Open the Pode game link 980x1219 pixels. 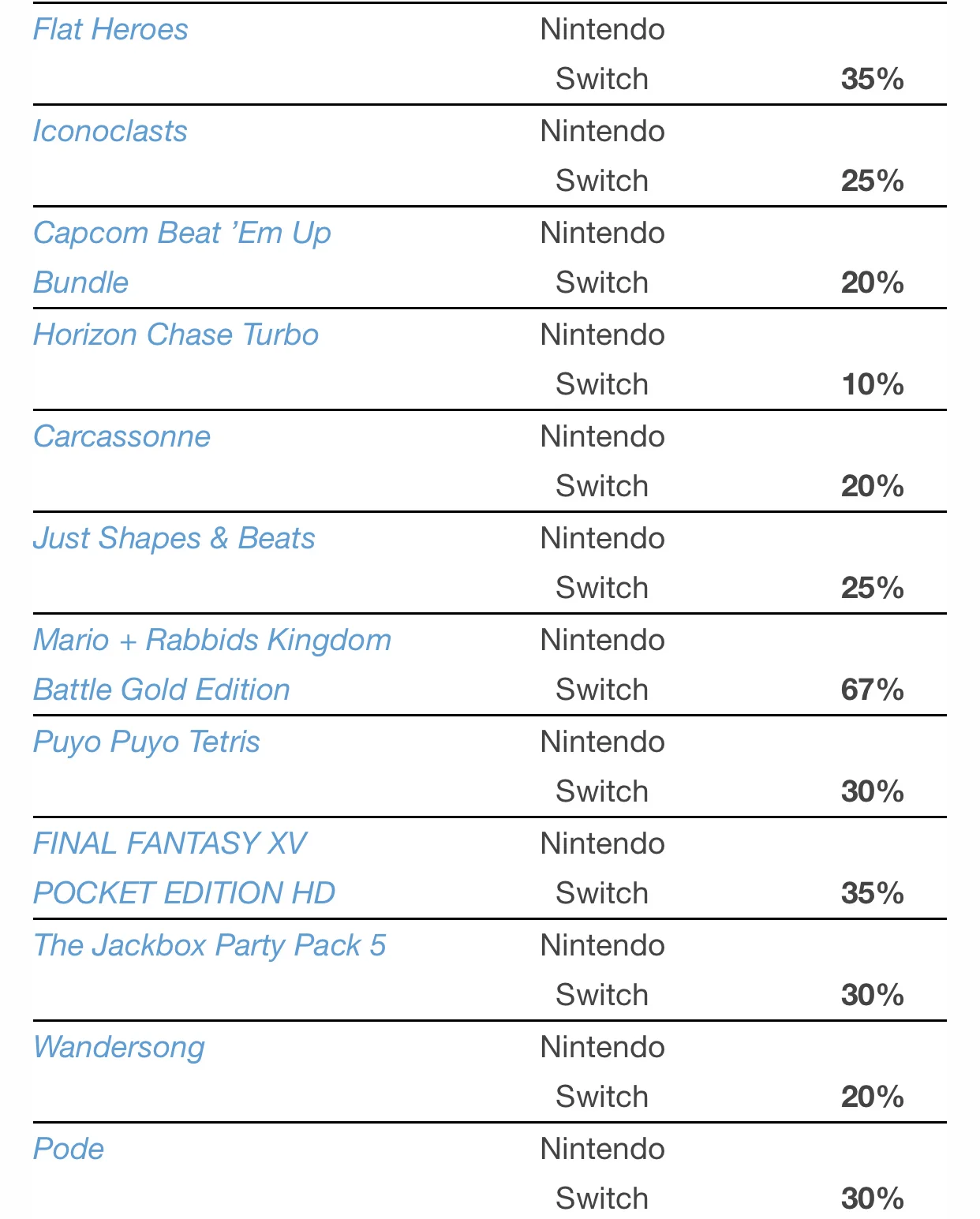(x=68, y=1150)
